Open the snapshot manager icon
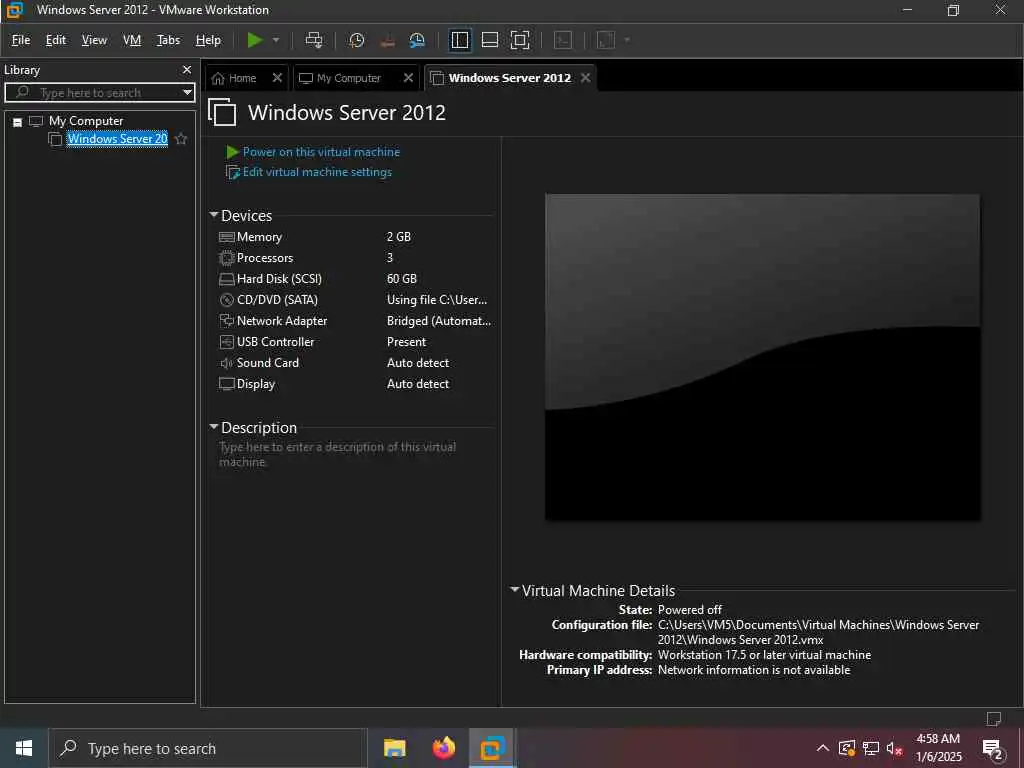 point(417,40)
